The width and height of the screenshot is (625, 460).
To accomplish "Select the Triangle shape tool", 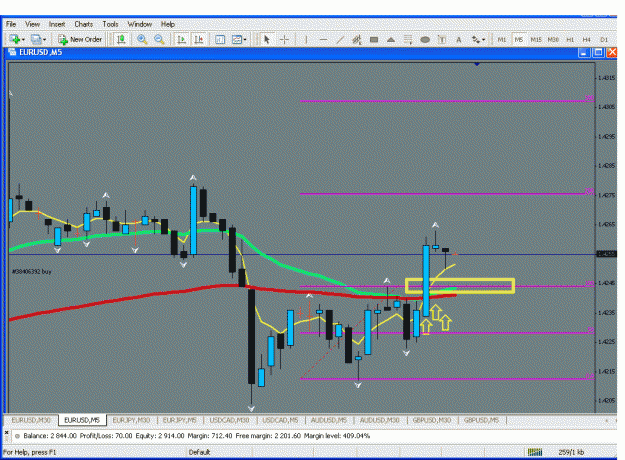I will 391,39.
